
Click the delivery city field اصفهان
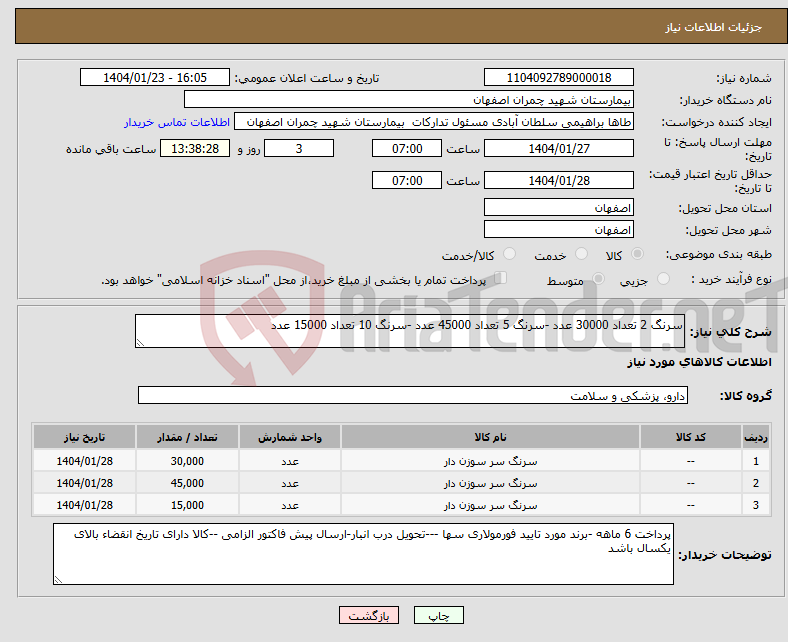pos(558,230)
